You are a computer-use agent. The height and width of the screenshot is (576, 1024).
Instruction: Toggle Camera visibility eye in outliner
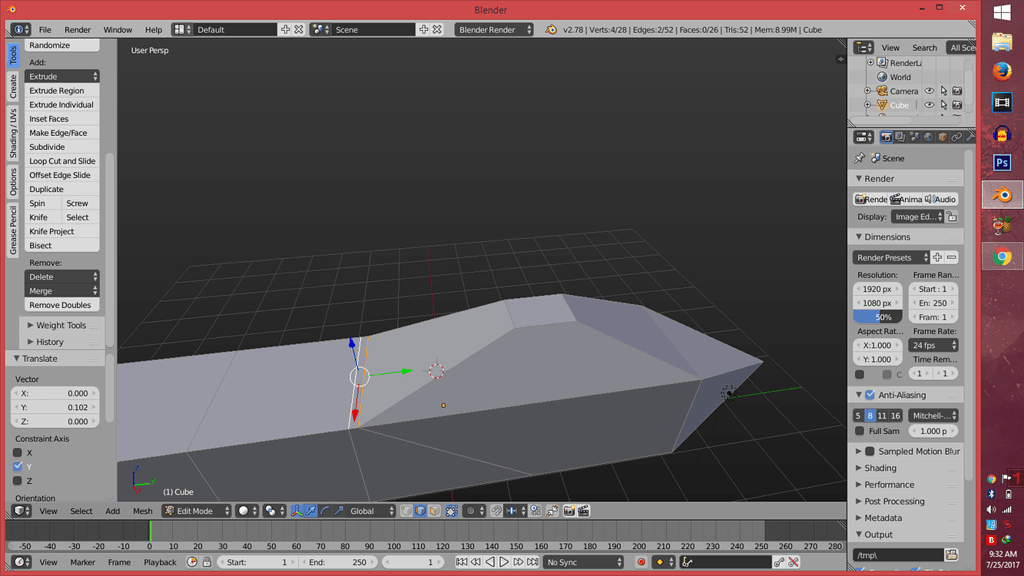click(929, 91)
